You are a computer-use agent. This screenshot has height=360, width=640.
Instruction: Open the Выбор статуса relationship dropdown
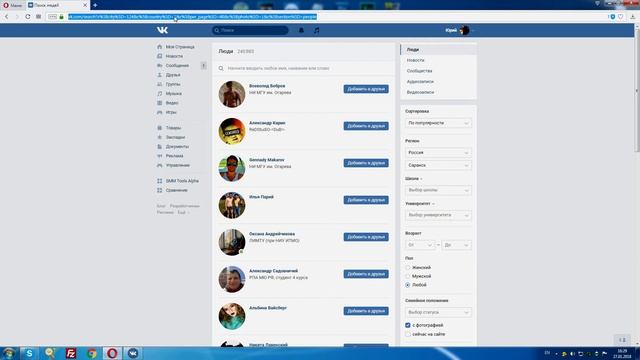click(x=438, y=312)
